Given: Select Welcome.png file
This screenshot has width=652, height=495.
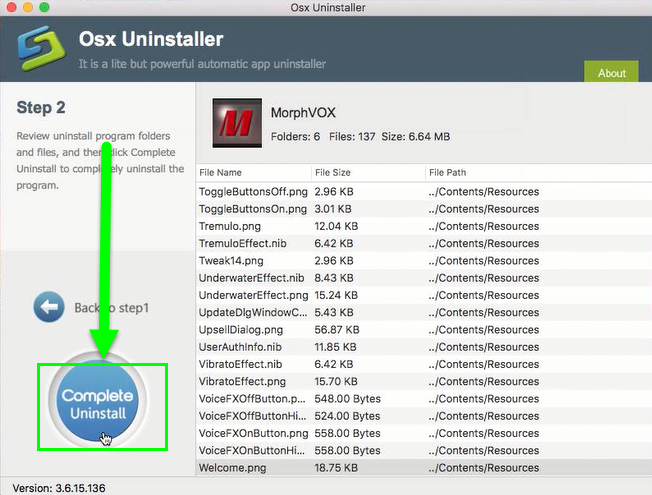Looking at the screenshot, I should (x=232, y=468).
